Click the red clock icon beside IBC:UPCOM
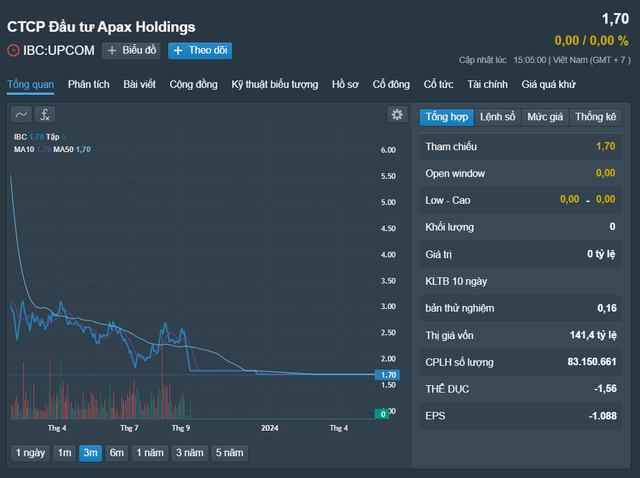This screenshot has width=640, height=478. (13, 51)
